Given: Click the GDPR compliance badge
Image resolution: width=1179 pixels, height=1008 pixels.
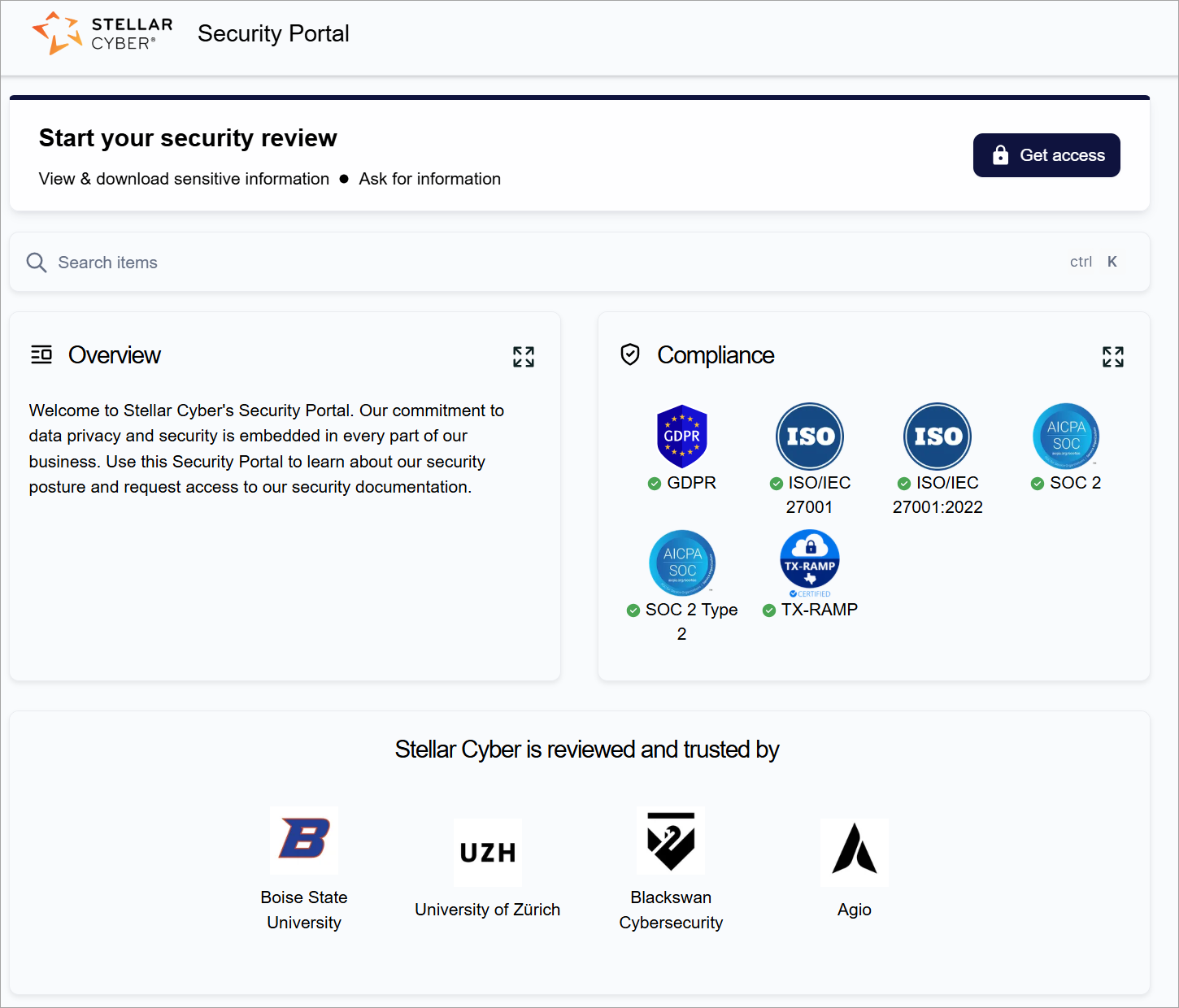Looking at the screenshot, I should [682, 436].
